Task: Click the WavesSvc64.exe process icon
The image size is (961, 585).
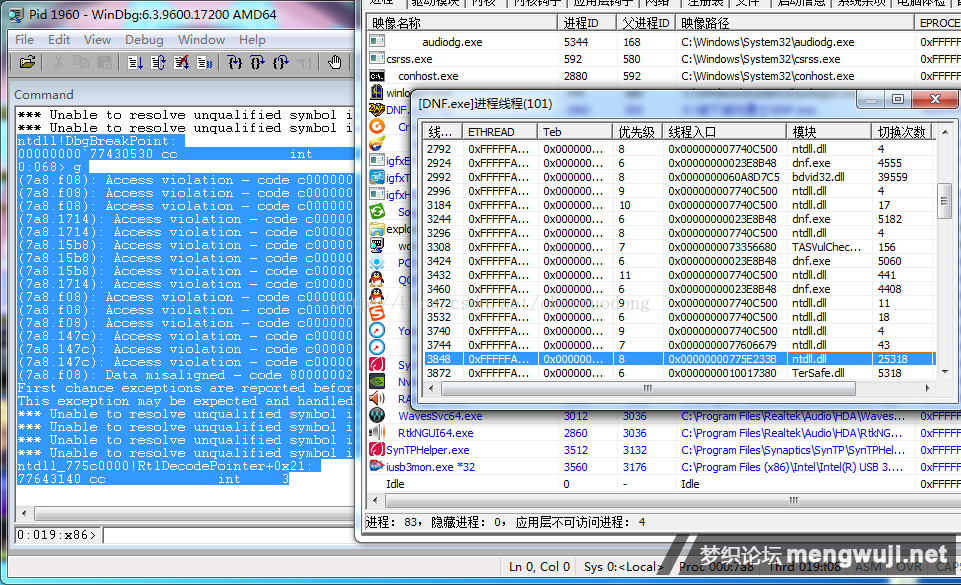Action: 376,415
